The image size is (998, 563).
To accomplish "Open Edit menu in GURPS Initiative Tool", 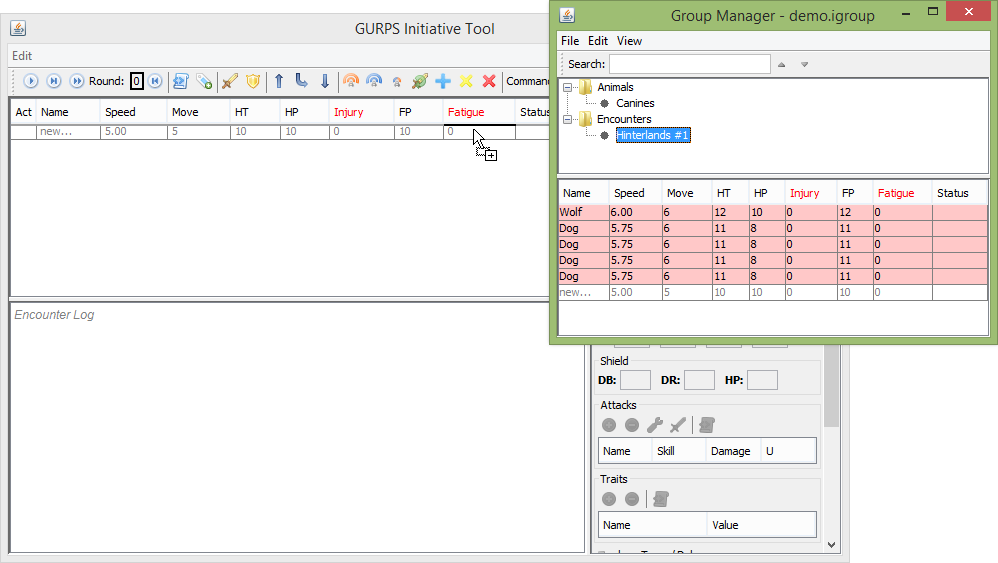I will pyautogui.click(x=22, y=56).
